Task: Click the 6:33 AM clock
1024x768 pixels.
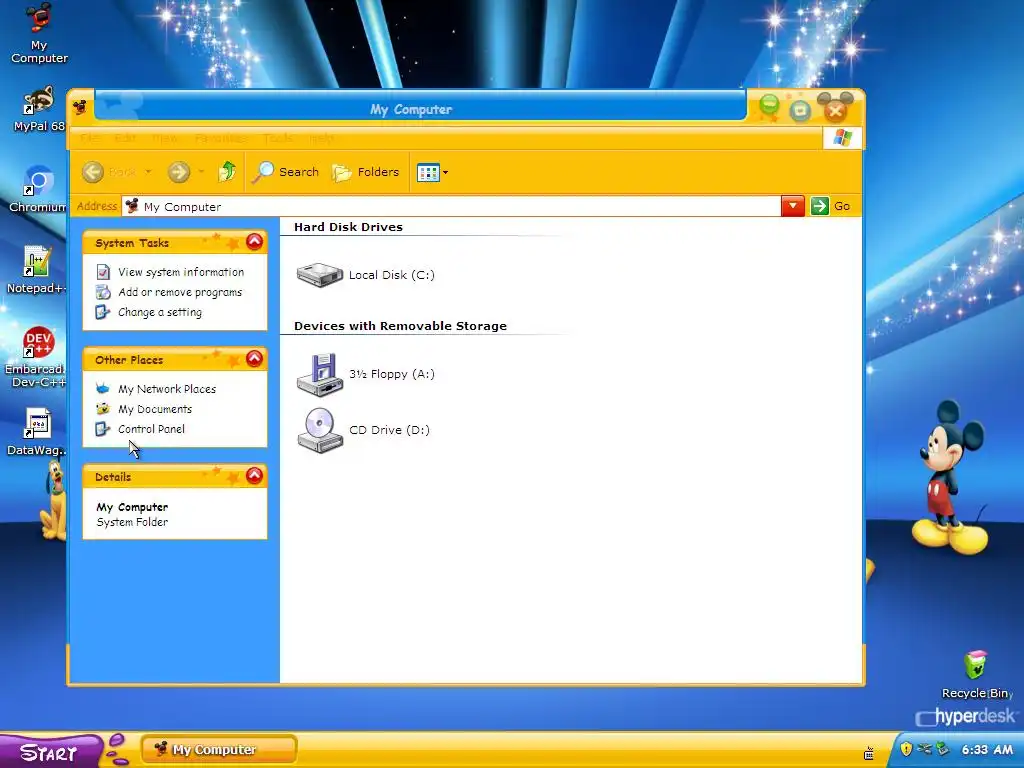Action: (x=987, y=750)
